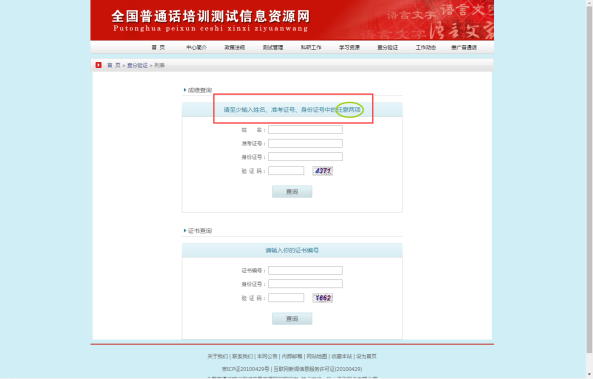Click the 姓名 input field

tap(305, 130)
